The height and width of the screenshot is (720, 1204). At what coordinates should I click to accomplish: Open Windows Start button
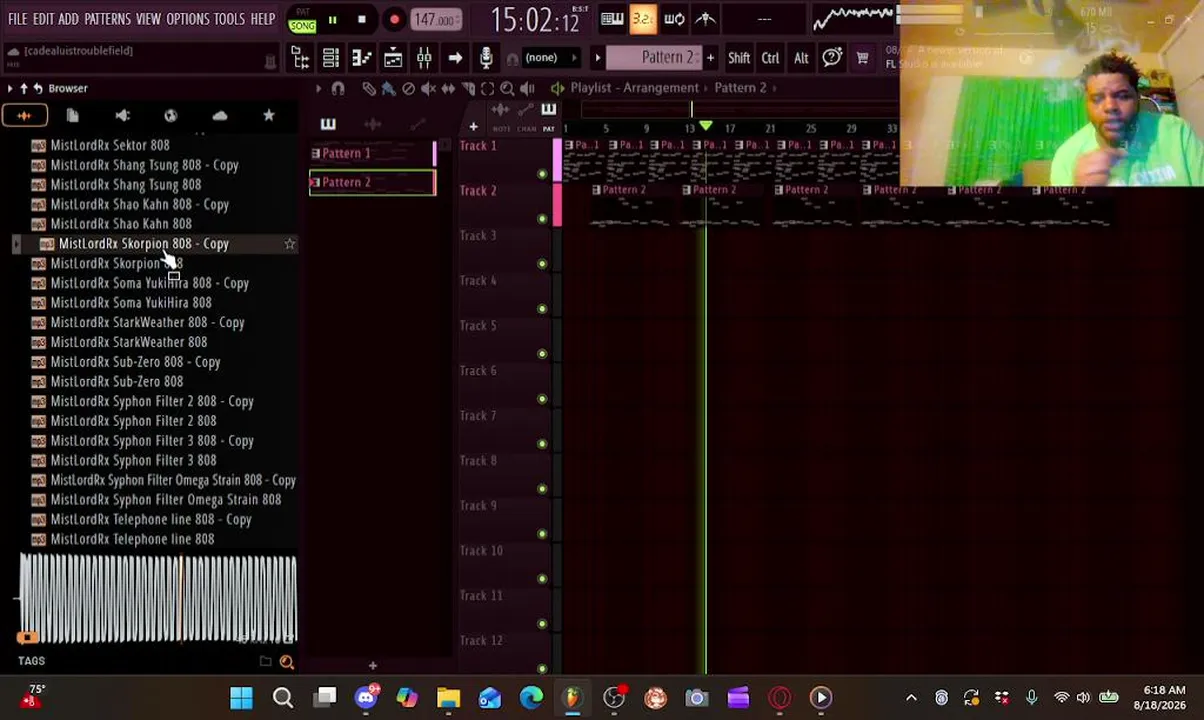pos(241,698)
